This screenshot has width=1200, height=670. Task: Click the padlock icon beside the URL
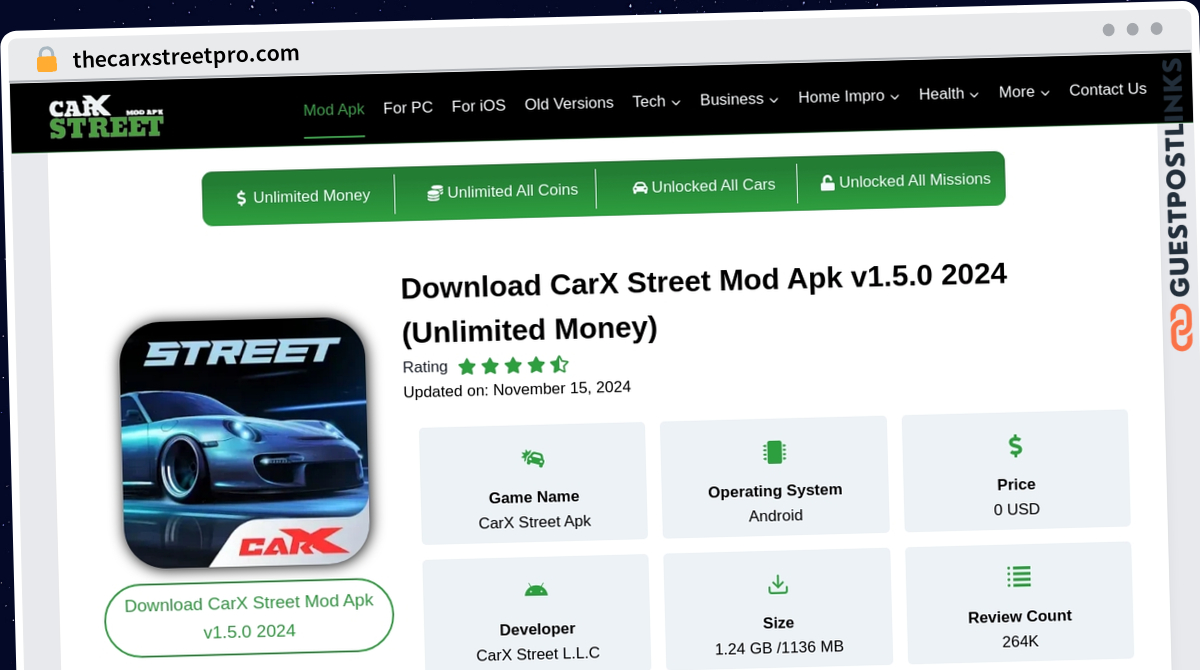click(47, 59)
